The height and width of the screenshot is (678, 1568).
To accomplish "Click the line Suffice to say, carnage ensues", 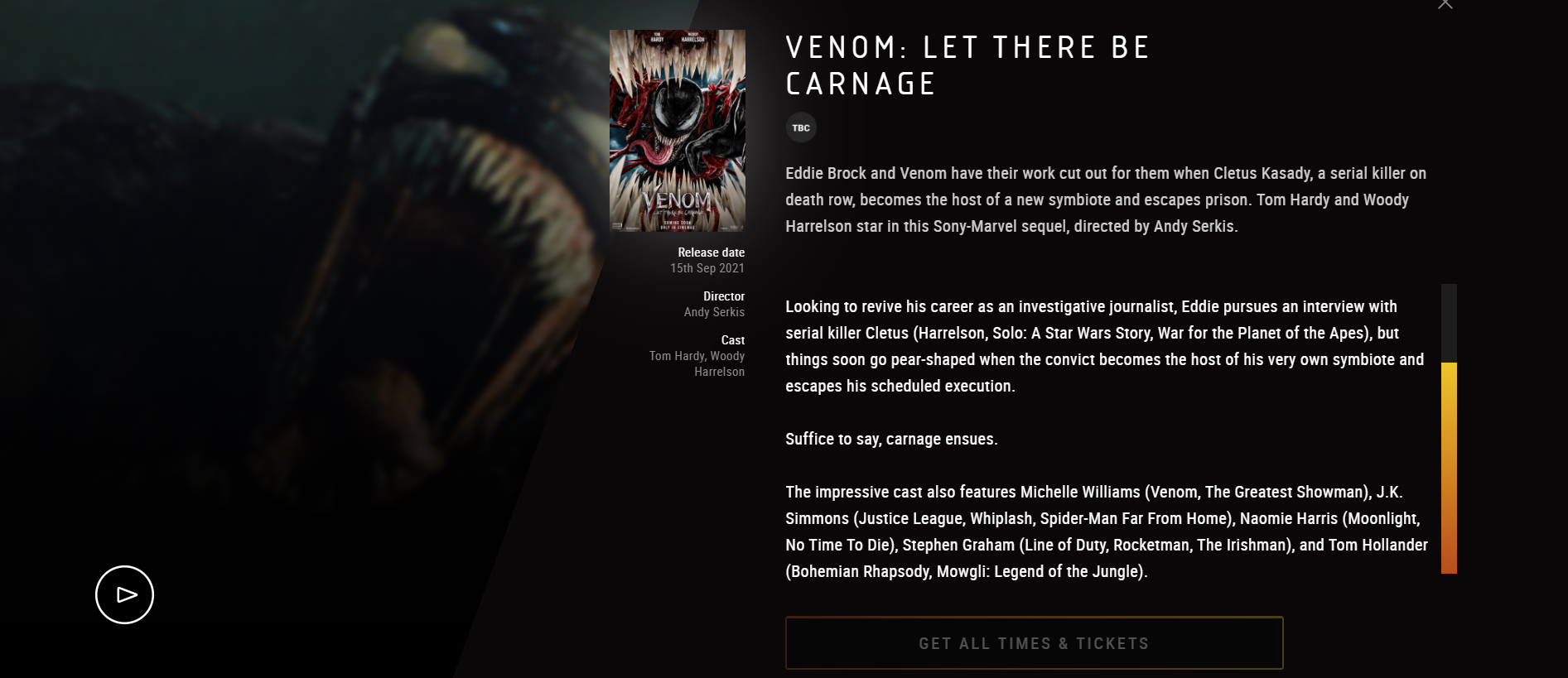I will point(891,439).
